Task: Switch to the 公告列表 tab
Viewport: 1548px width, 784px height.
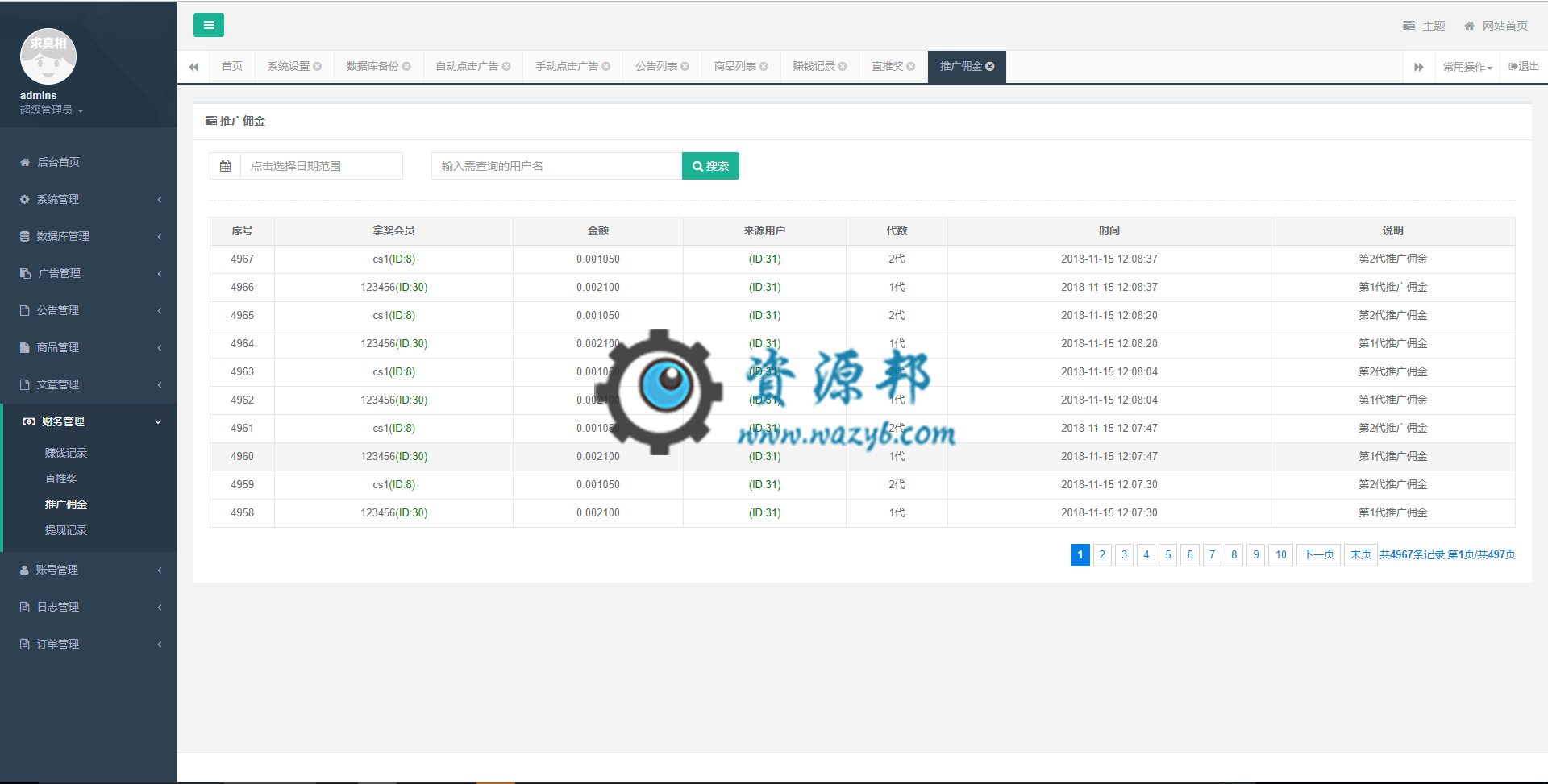Action: (656, 66)
